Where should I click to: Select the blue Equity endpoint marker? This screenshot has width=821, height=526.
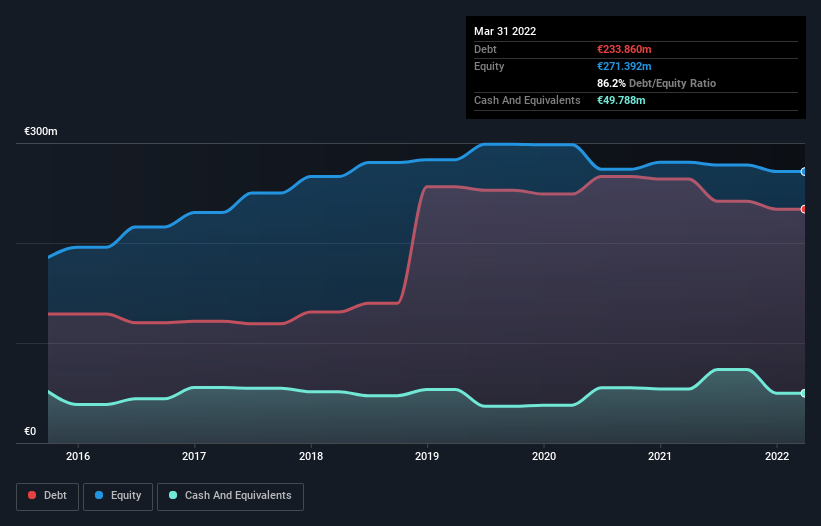pos(804,172)
